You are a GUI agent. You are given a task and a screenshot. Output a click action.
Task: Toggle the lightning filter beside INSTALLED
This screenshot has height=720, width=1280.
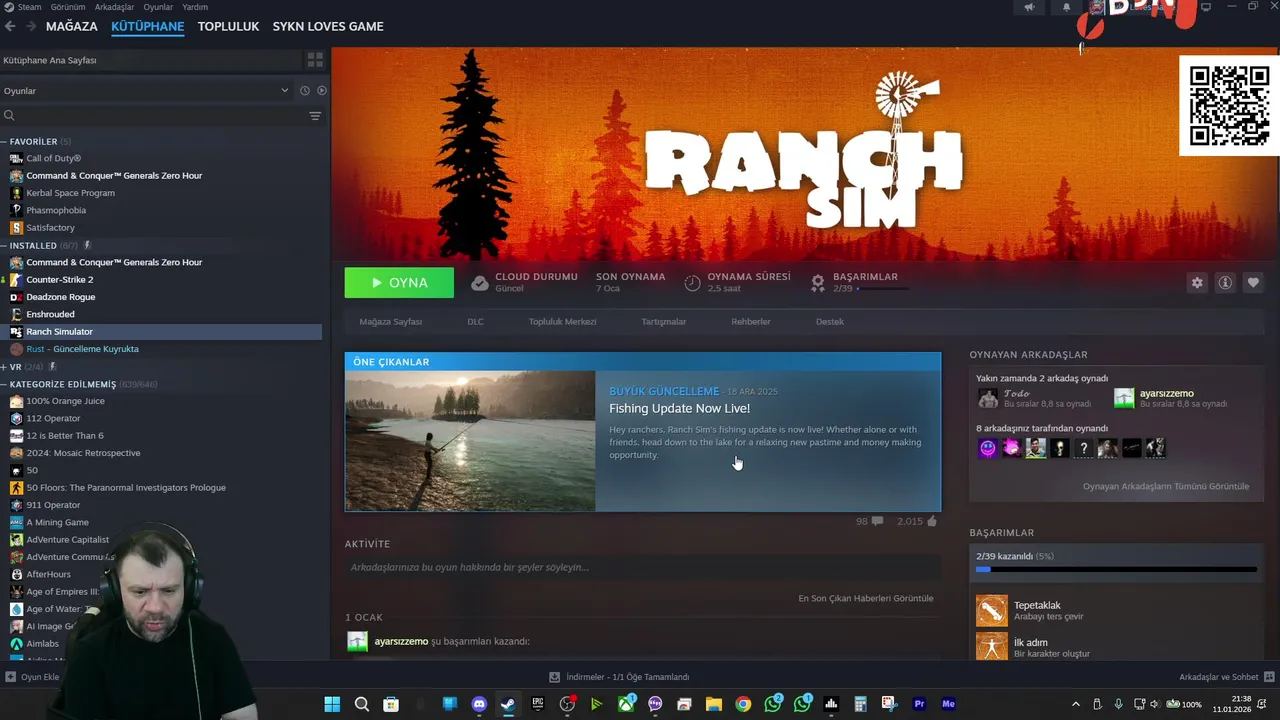pos(87,245)
